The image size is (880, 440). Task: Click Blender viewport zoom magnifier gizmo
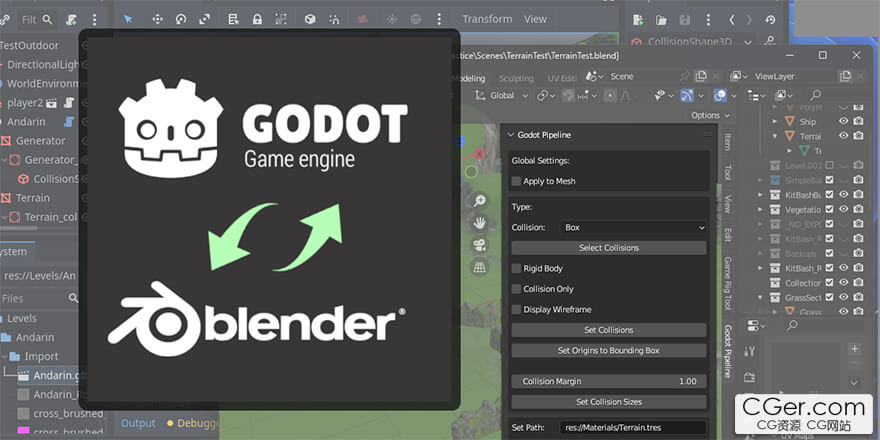(479, 201)
